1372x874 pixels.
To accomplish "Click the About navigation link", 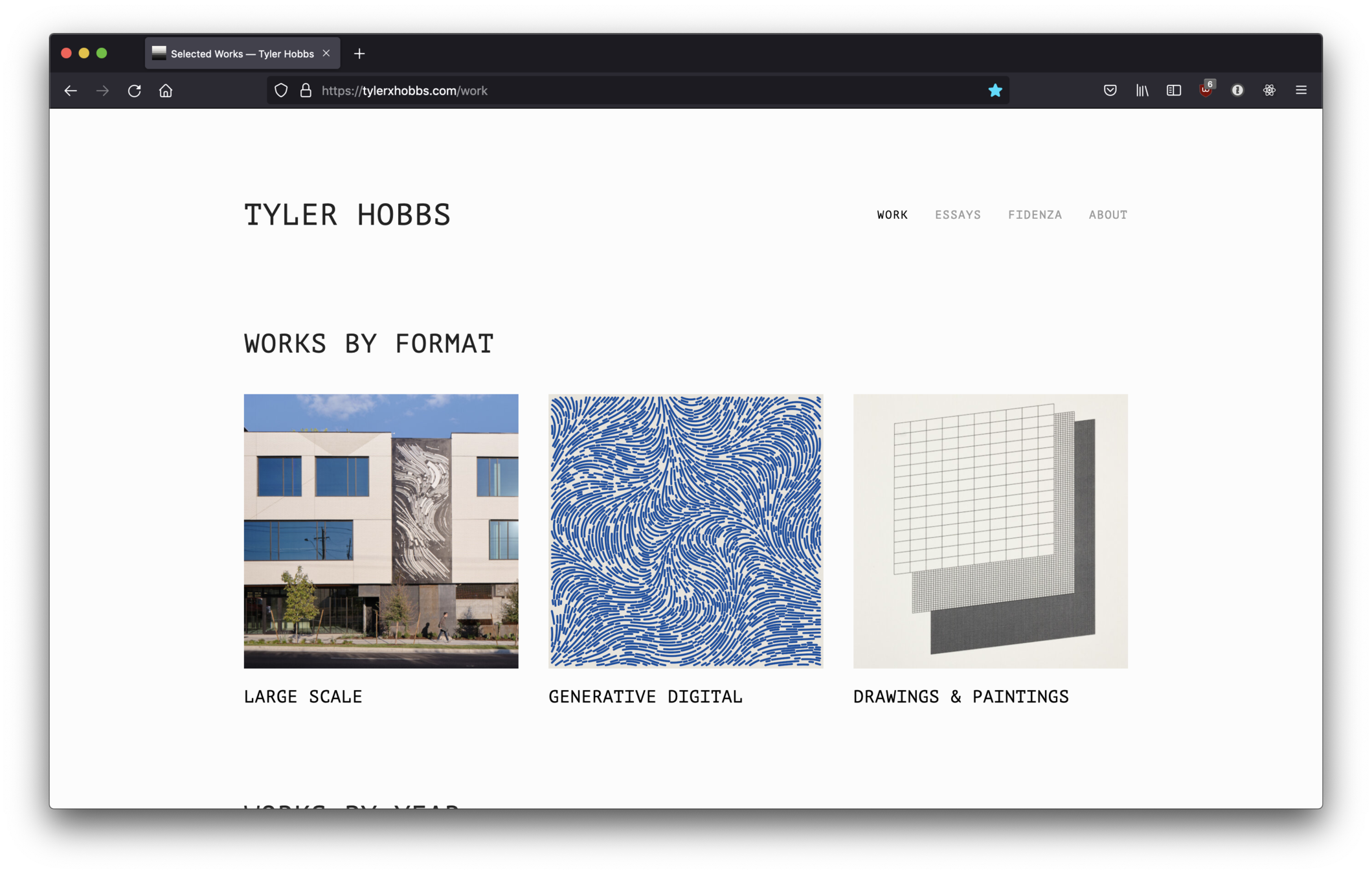I will tap(1107, 215).
